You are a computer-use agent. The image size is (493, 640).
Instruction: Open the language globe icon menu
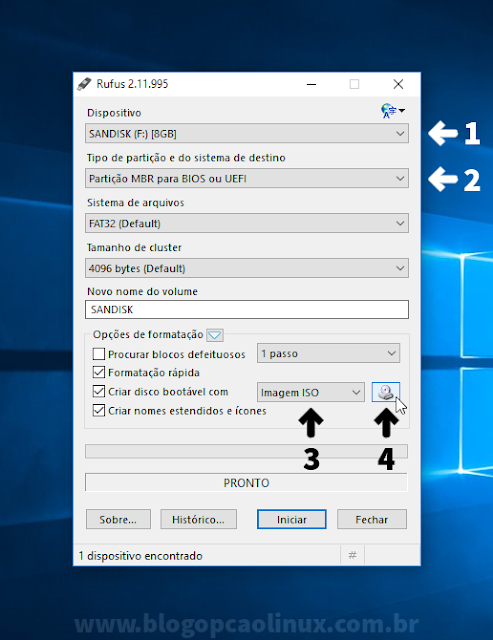pos(393,111)
